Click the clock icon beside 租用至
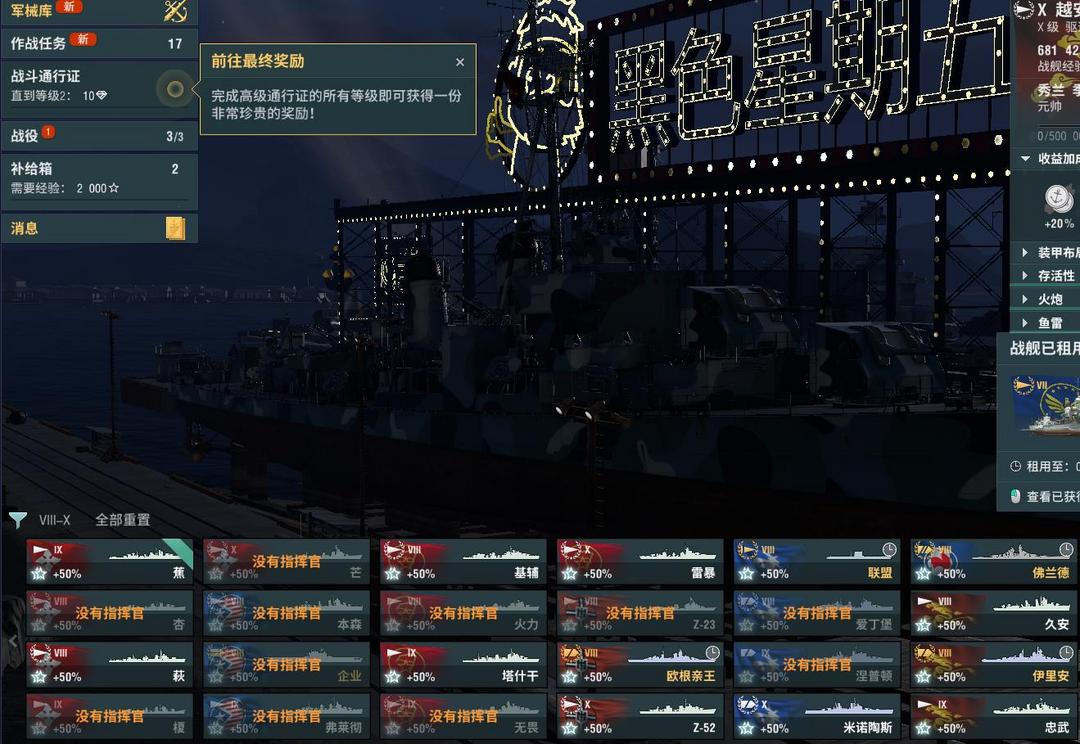 click(1015, 466)
